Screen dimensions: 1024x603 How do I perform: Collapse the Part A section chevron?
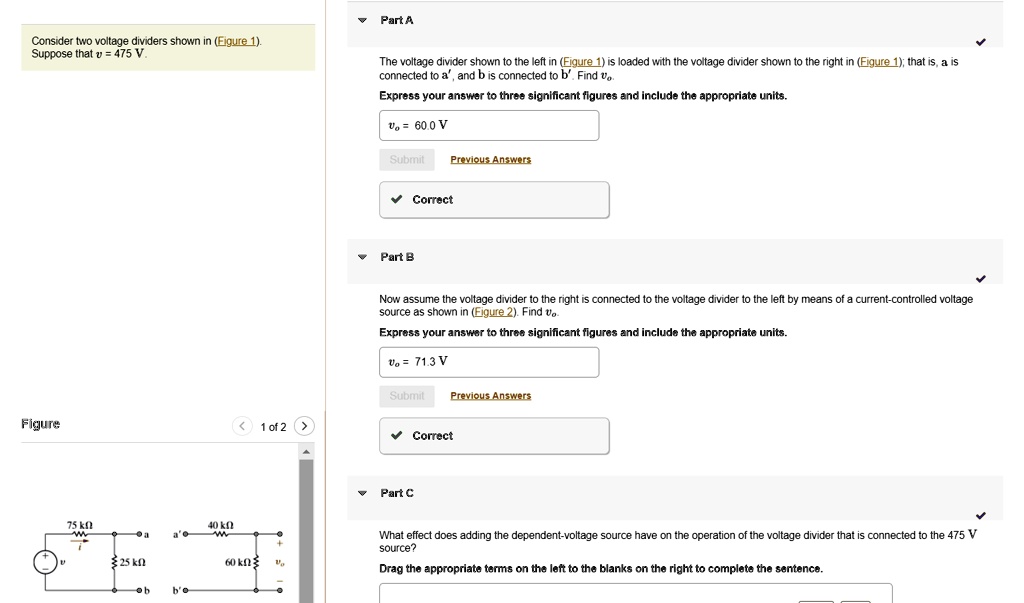click(361, 20)
